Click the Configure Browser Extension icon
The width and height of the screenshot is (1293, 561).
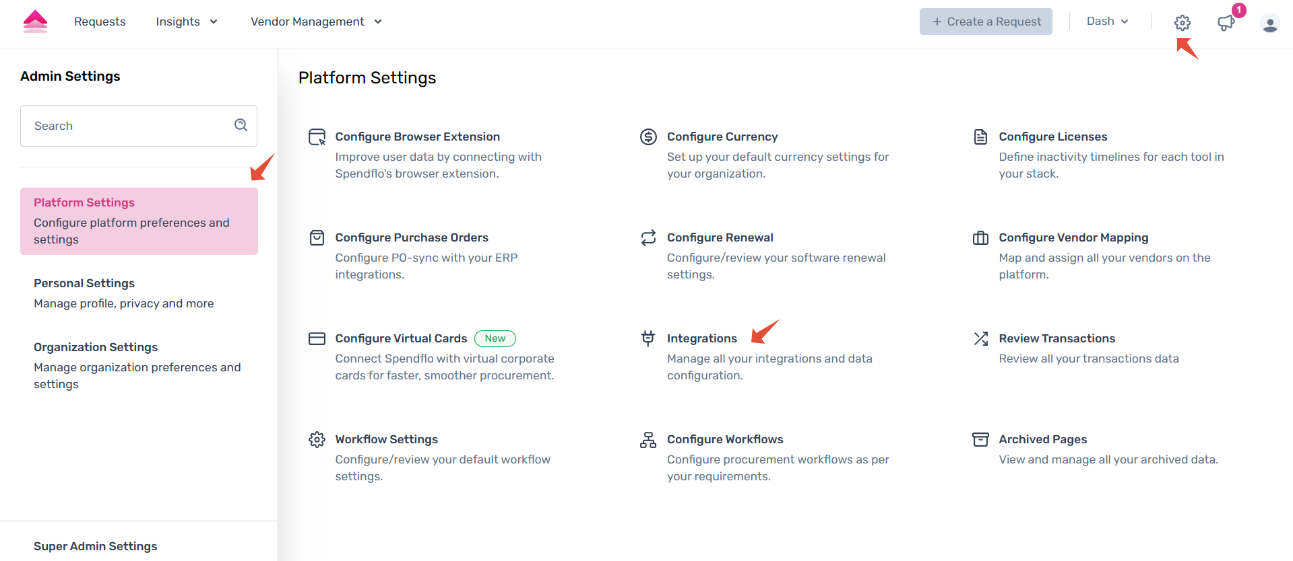click(317, 137)
